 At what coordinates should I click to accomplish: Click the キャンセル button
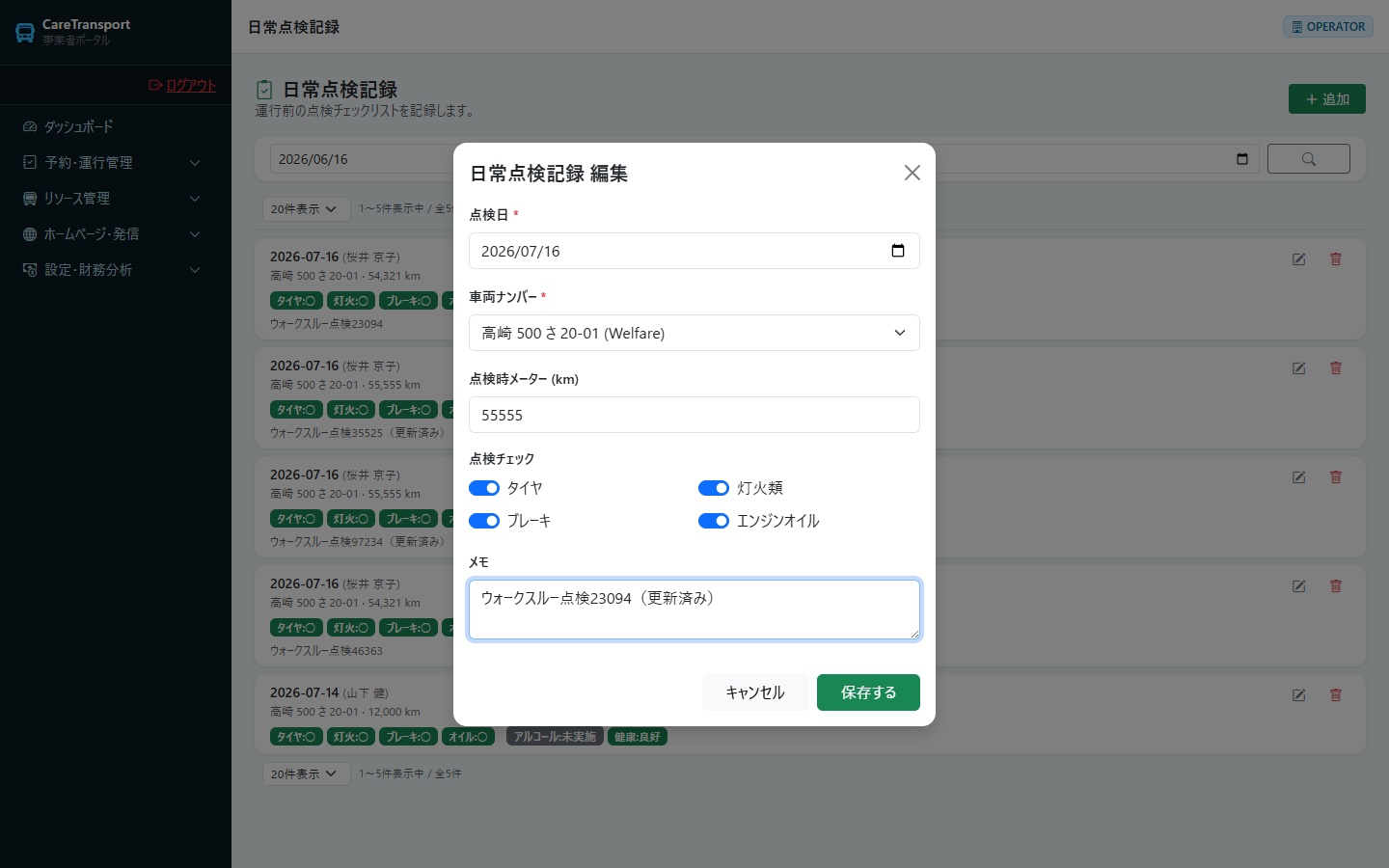755,692
